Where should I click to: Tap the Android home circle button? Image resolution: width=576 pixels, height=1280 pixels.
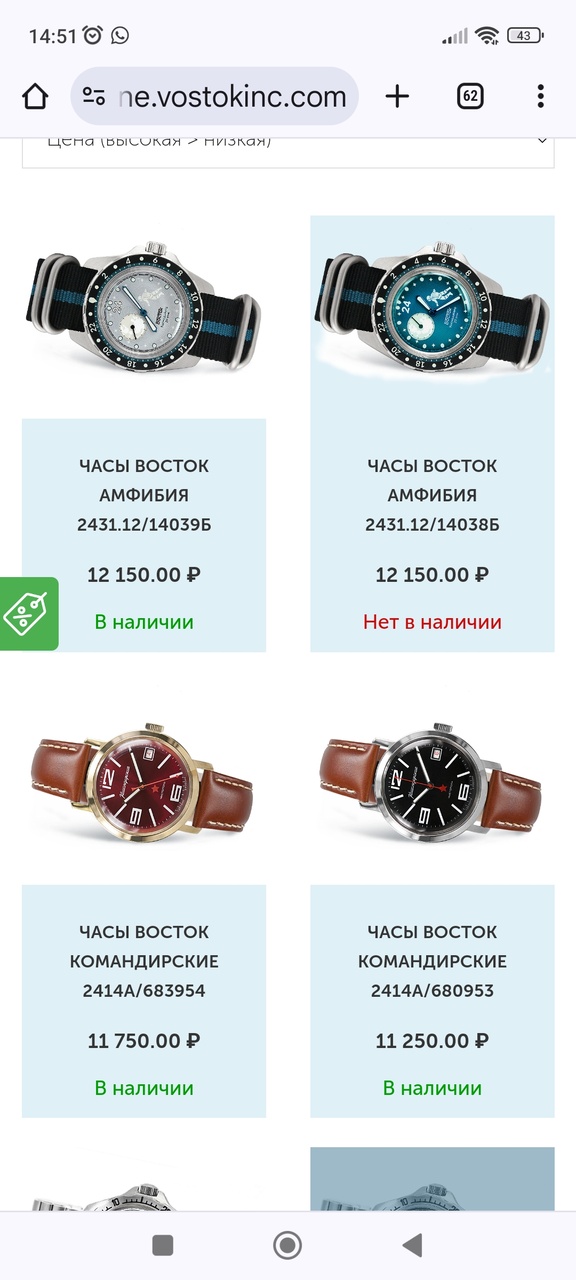click(288, 1245)
